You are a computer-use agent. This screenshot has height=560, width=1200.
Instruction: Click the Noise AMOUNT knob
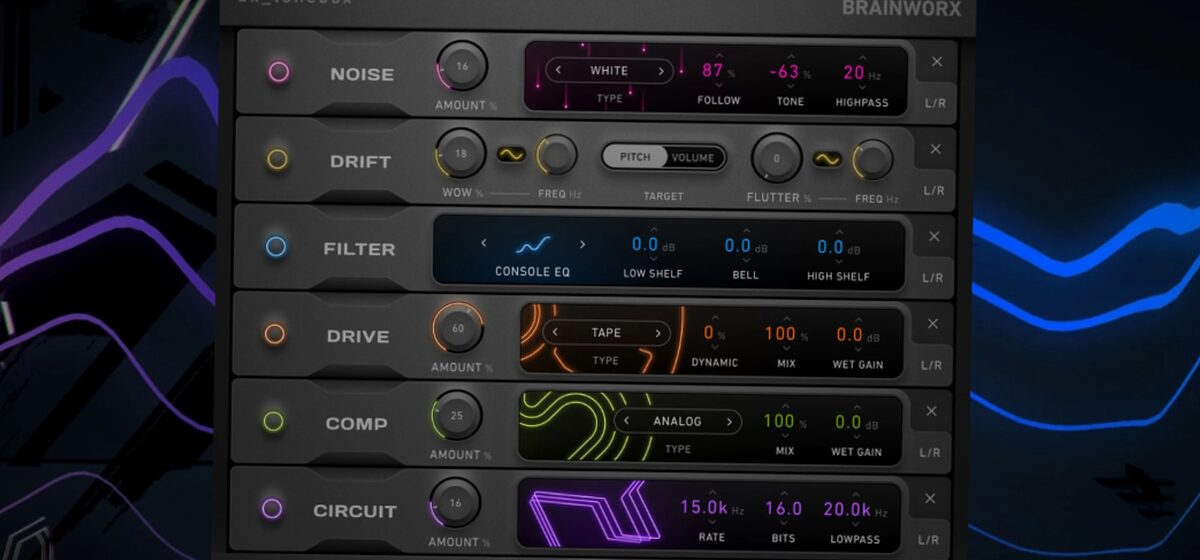click(461, 67)
